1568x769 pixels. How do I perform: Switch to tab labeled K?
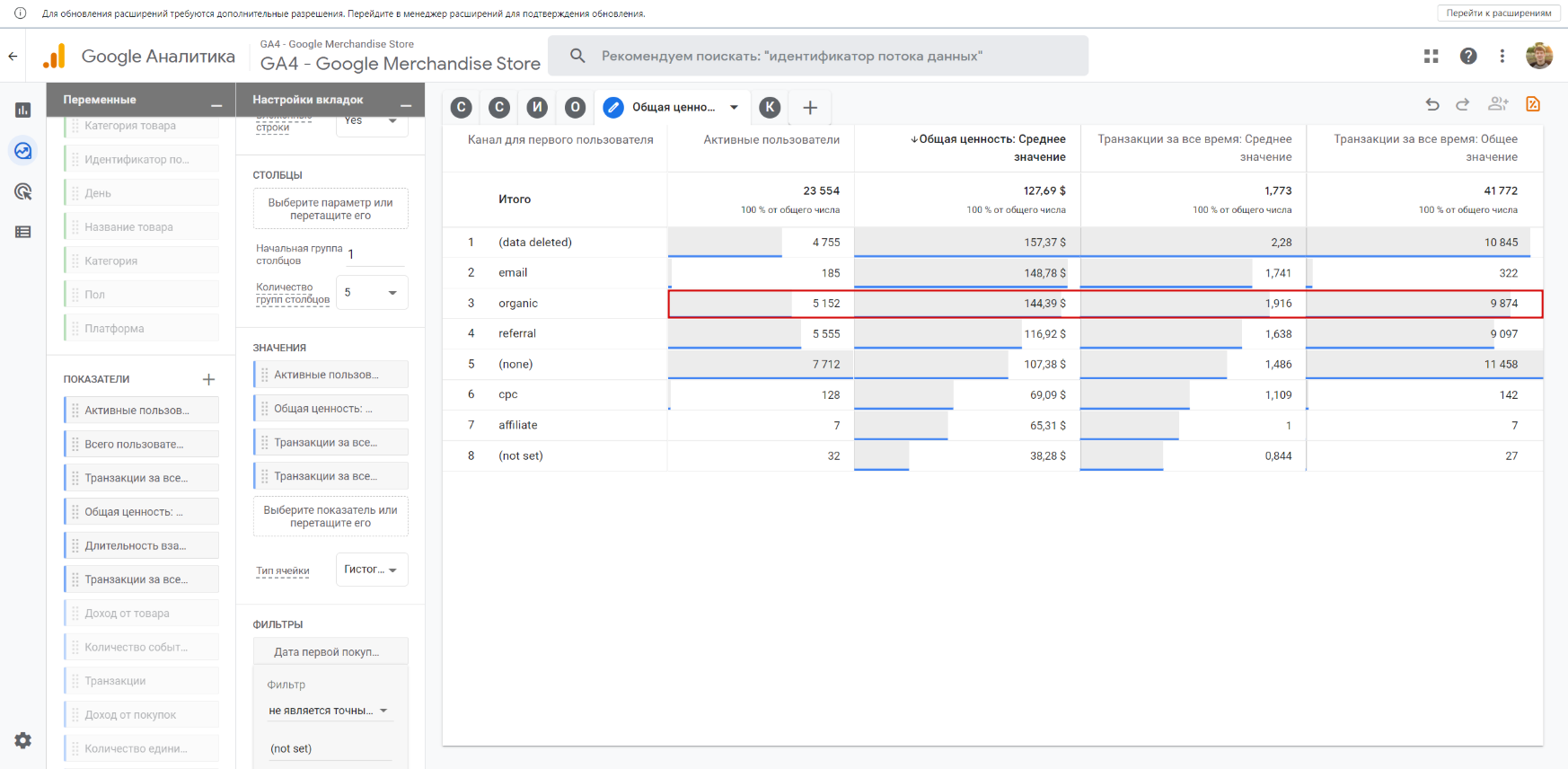pyautogui.click(x=770, y=108)
